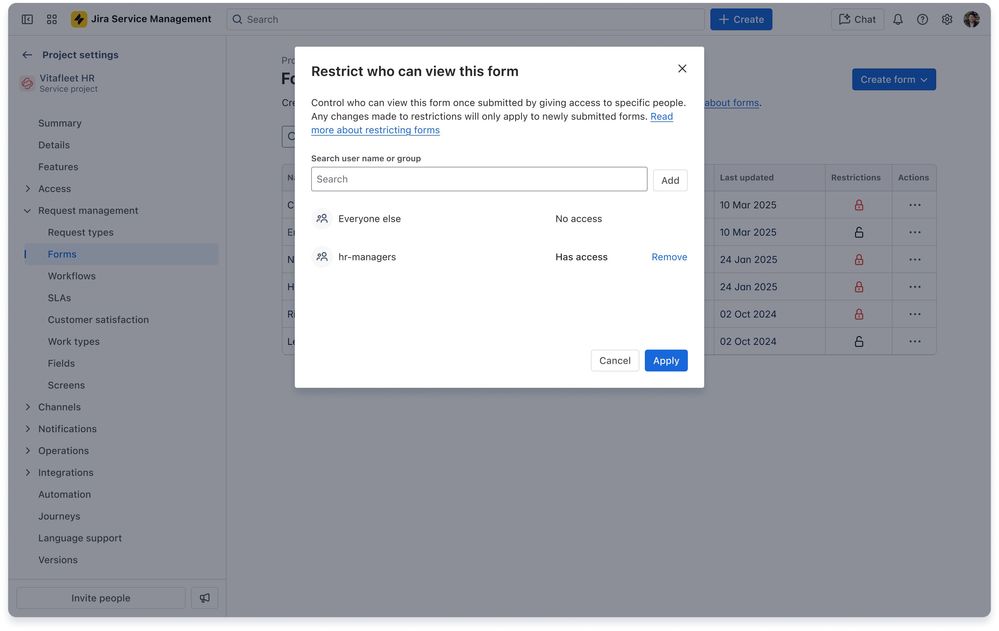The width and height of the screenshot is (999, 631).
Task: Click the open lock on the last 02 Oct 2024 row
Action: pyautogui.click(x=858, y=342)
